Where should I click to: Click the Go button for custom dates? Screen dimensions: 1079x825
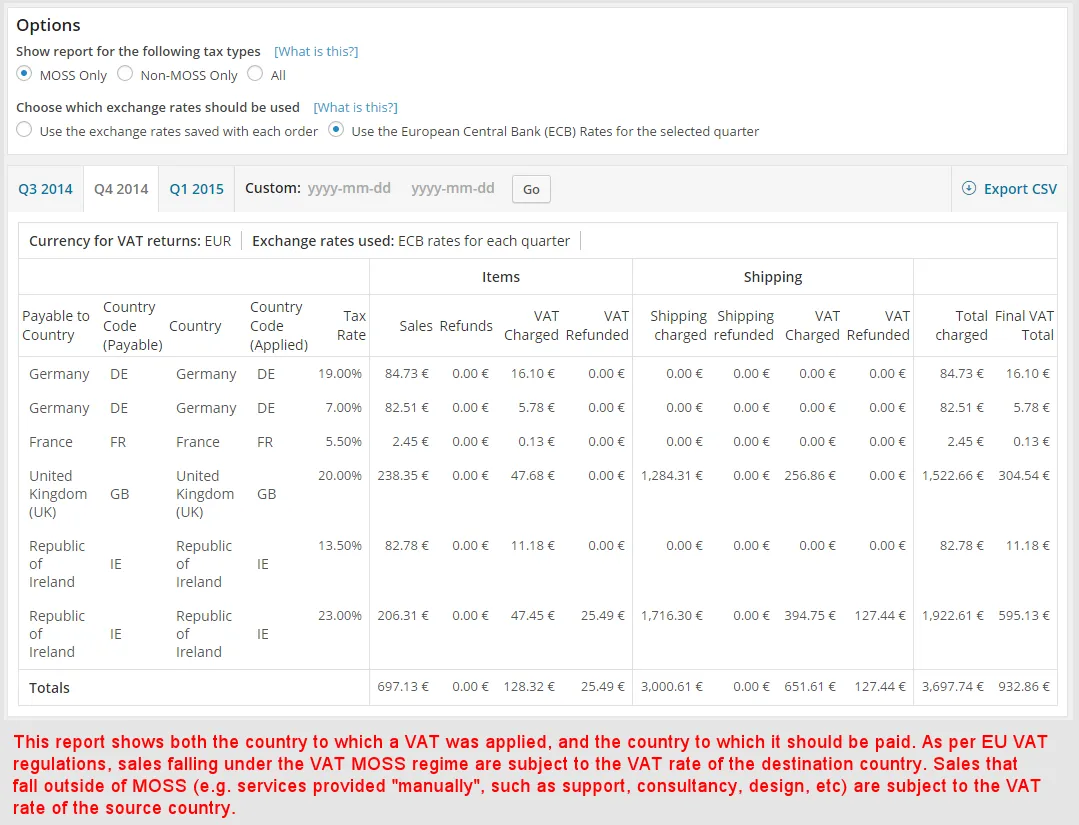tap(530, 188)
